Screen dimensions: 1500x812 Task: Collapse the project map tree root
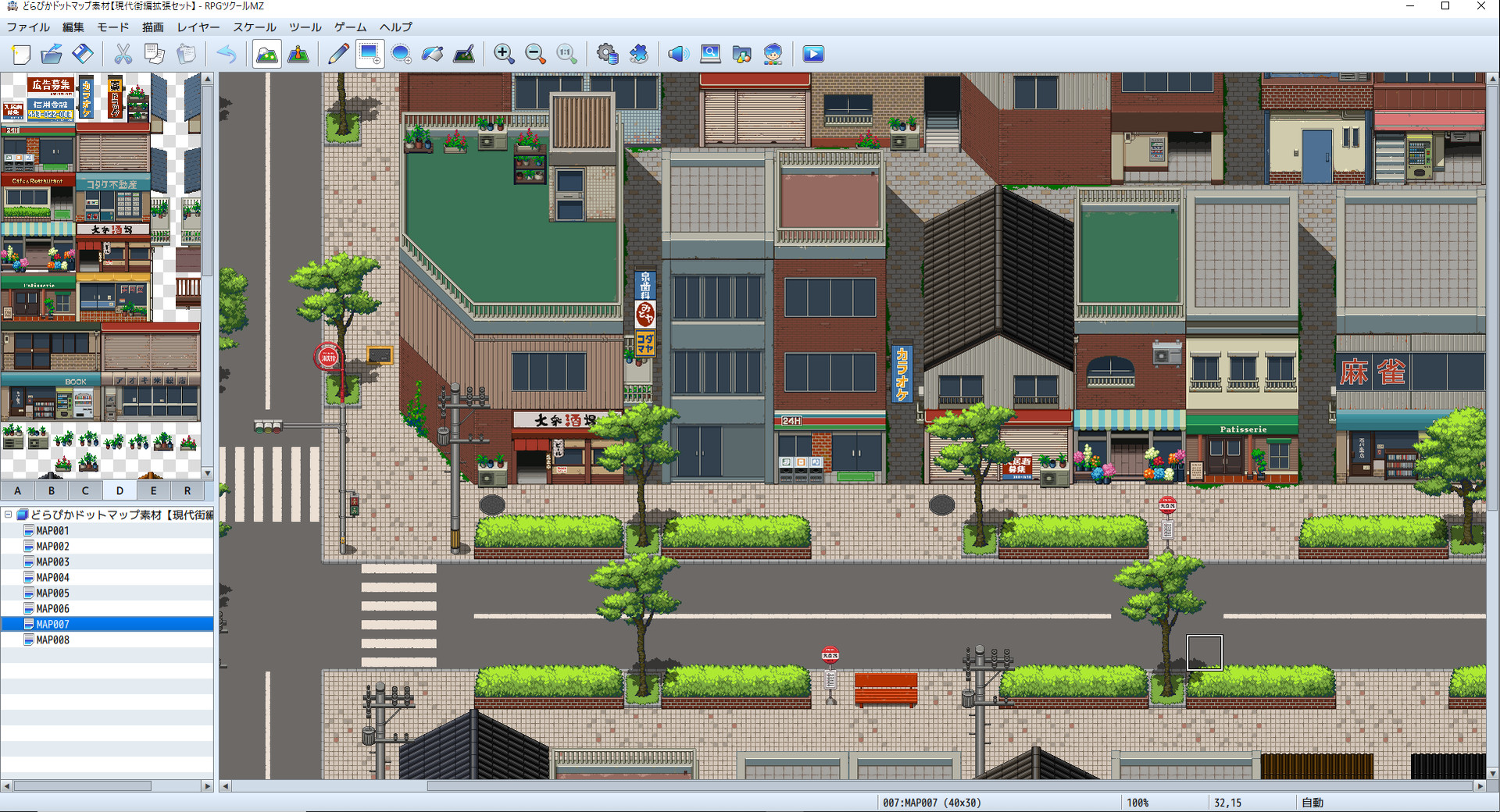pos(7,515)
